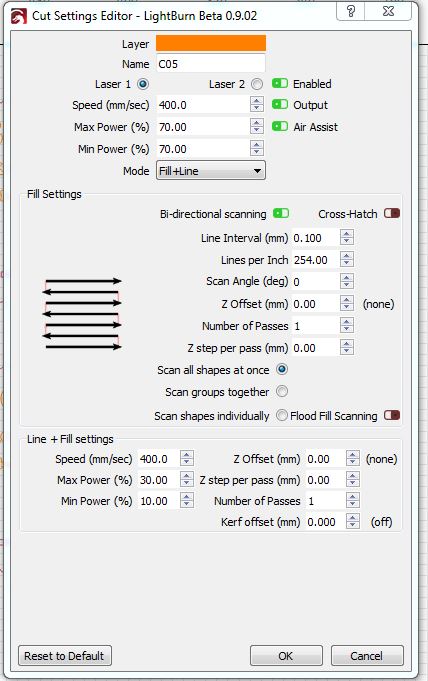Select the Laser 2 radio button
The image size is (428, 681).
pos(257,84)
